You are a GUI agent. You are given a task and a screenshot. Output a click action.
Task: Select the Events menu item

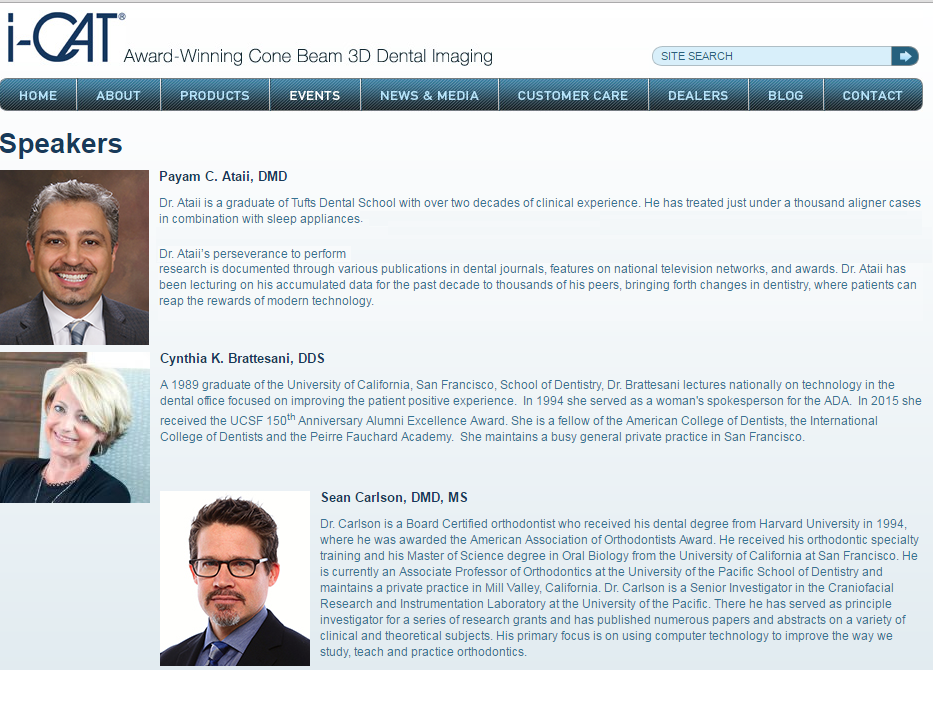coord(314,96)
